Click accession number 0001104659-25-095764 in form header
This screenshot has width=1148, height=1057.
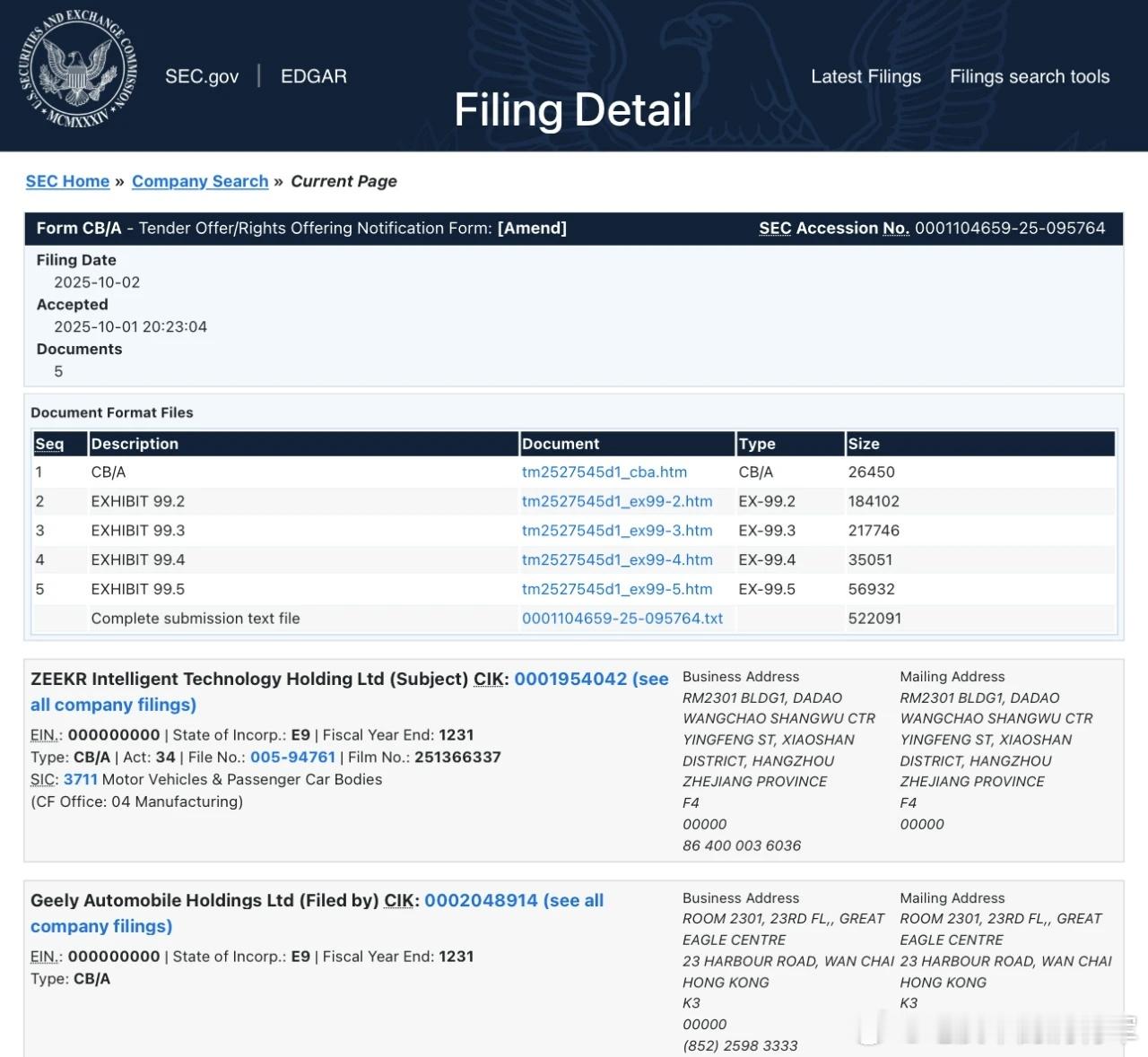click(1010, 228)
